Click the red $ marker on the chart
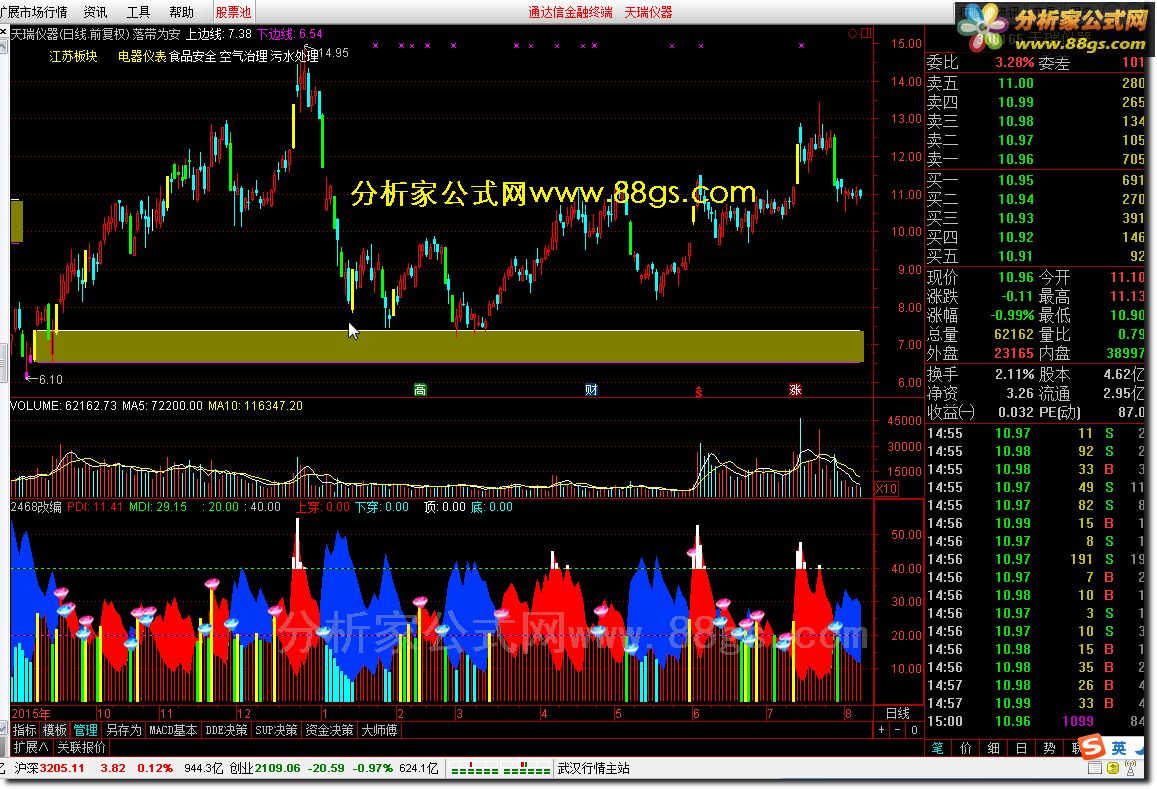The image size is (1157, 789). (698, 391)
